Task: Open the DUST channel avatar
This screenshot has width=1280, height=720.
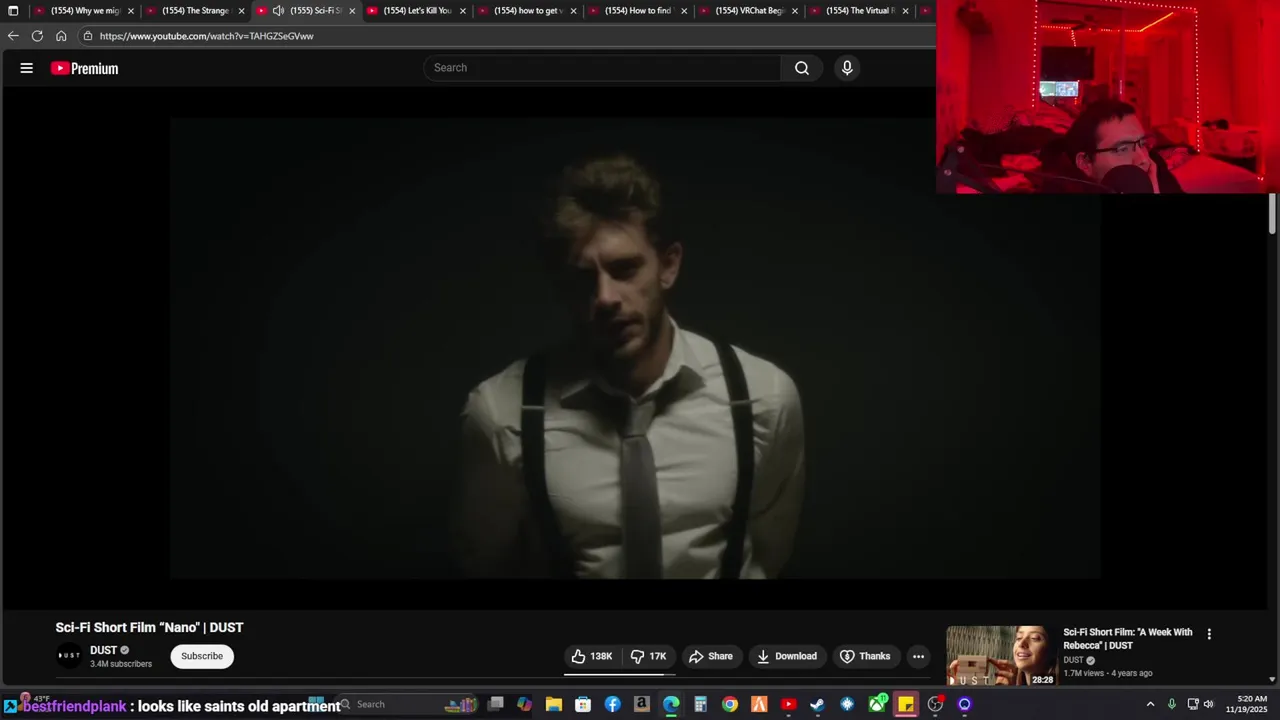Action: point(69,656)
